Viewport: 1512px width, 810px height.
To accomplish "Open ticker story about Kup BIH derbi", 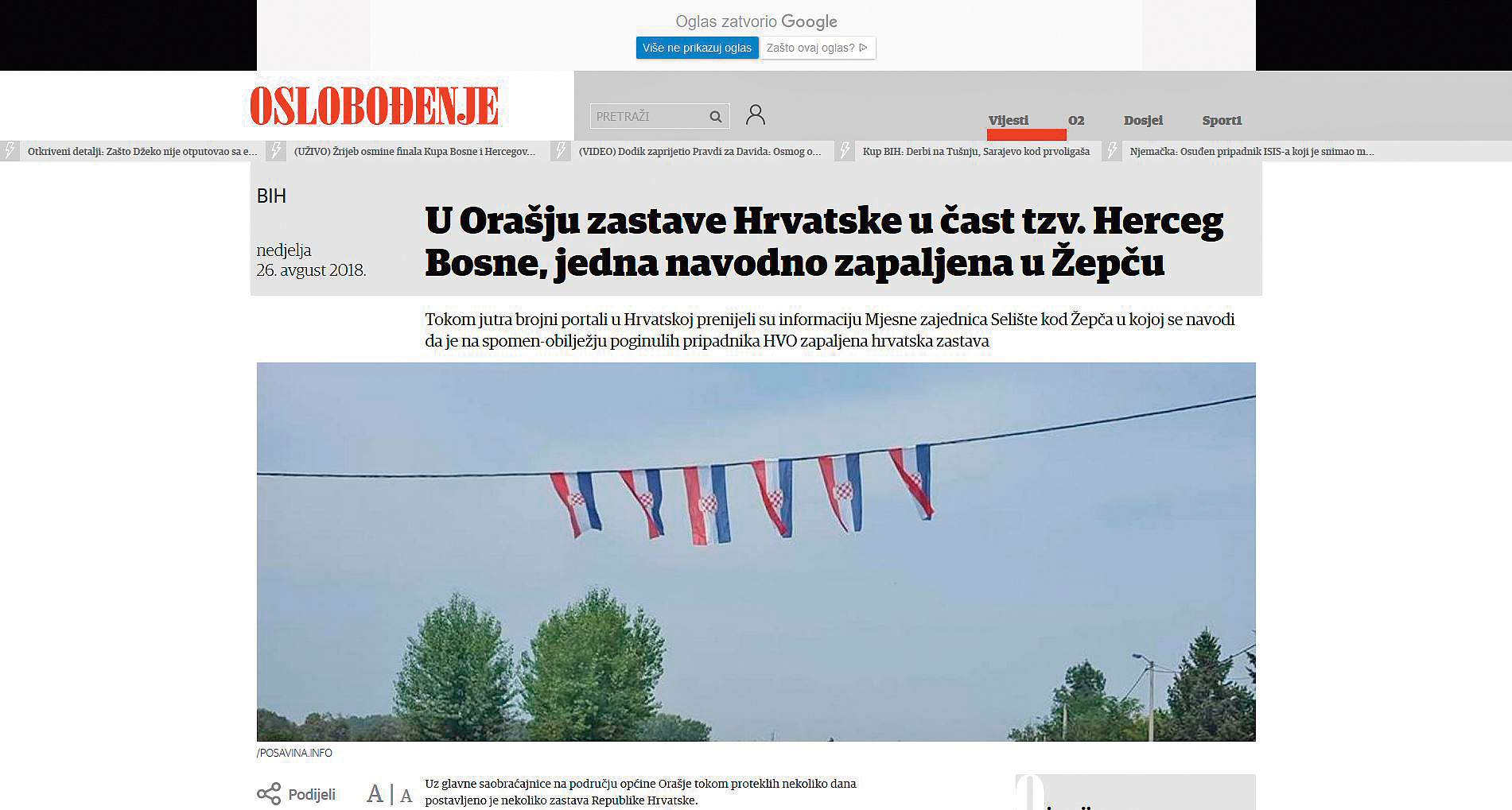I will tap(976, 151).
